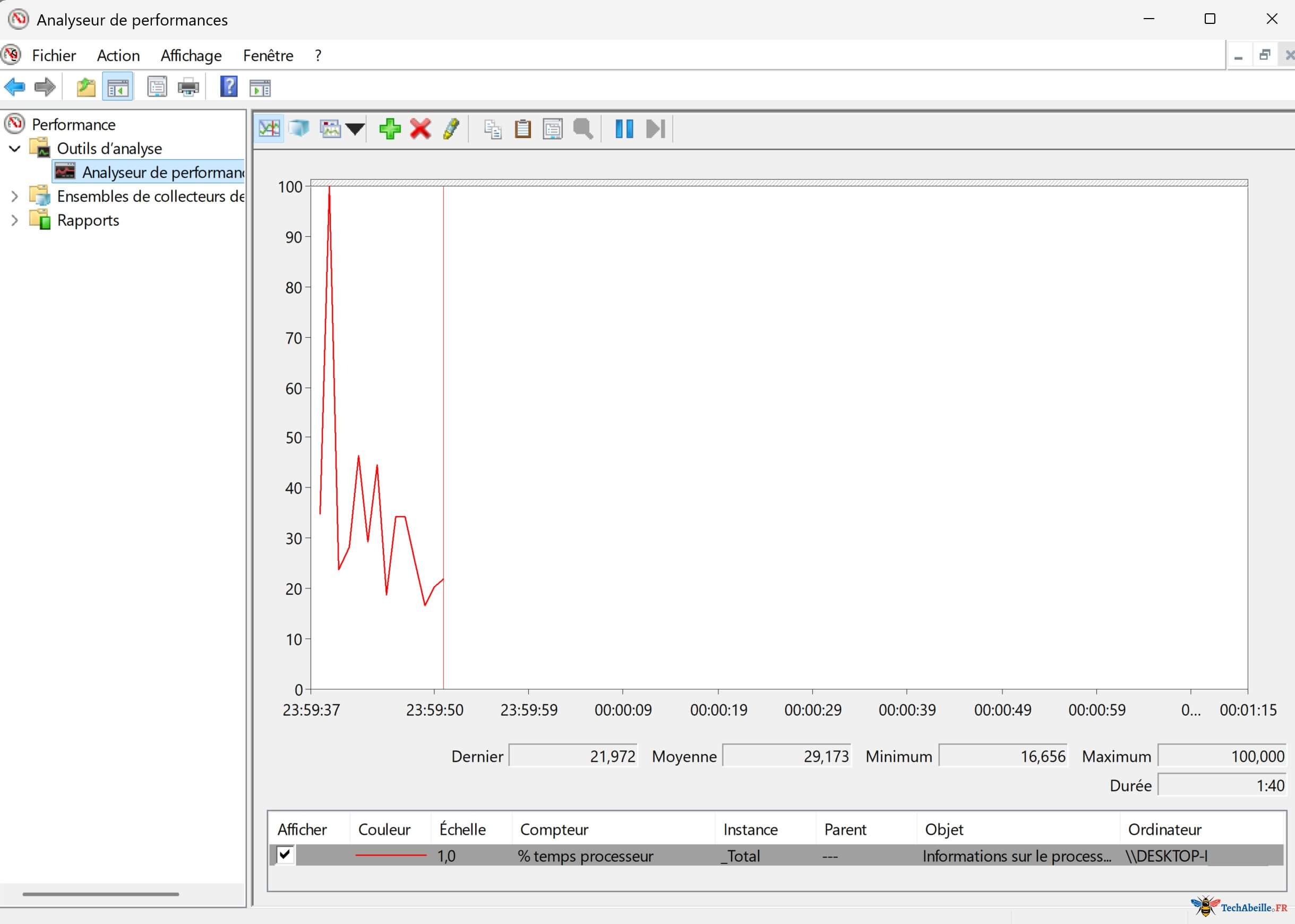Click the Paste counter list clipboard icon
This screenshot has width=1295, height=924.
pyautogui.click(x=522, y=129)
